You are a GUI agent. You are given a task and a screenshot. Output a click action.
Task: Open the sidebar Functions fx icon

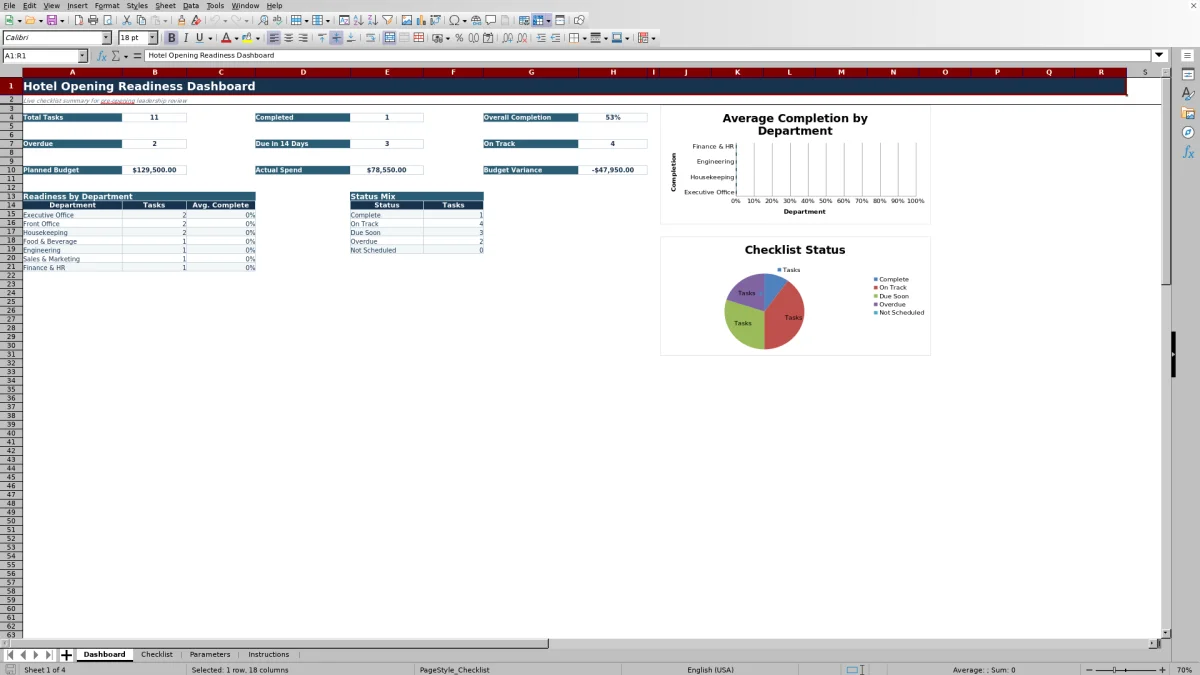tap(1188, 152)
